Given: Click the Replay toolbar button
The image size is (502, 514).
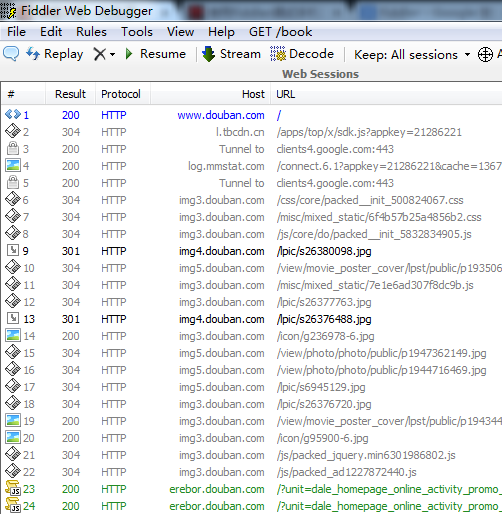Looking at the screenshot, I should click(55, 54).
